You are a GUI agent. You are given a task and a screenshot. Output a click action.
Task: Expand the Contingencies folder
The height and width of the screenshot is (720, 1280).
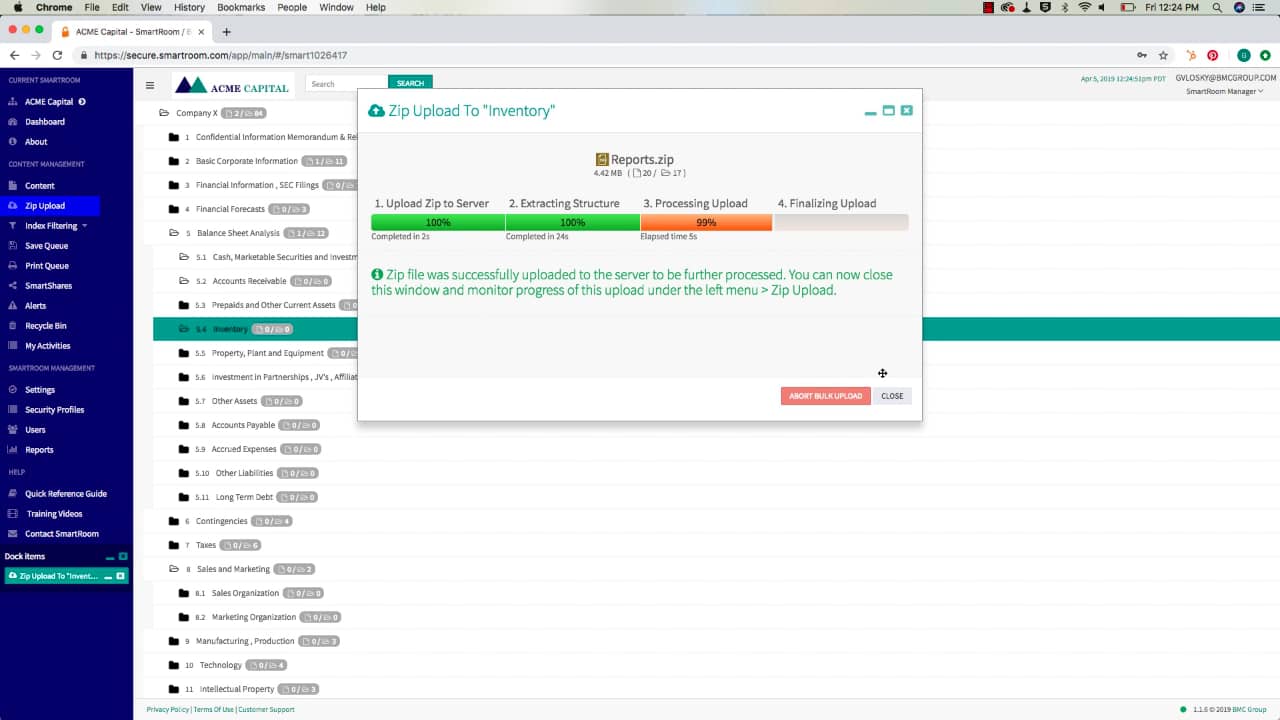coord(174,521)
